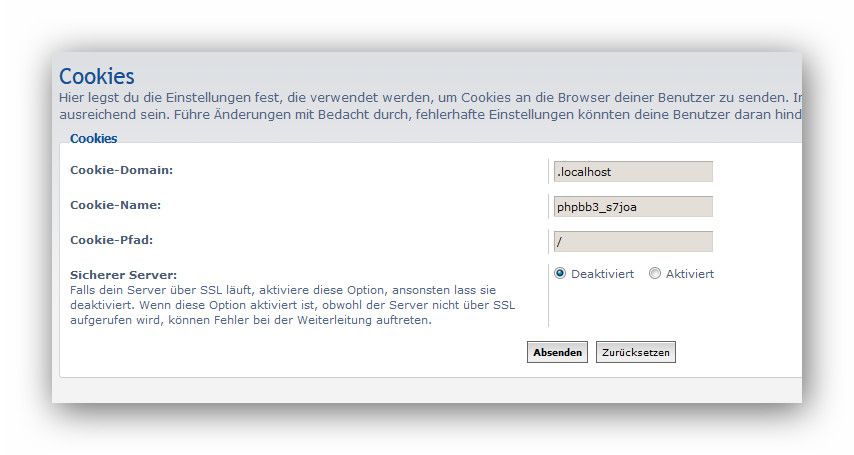Enable the Aktiviert radio button
This screenshot has height=455, width=854.
point(655,273)
